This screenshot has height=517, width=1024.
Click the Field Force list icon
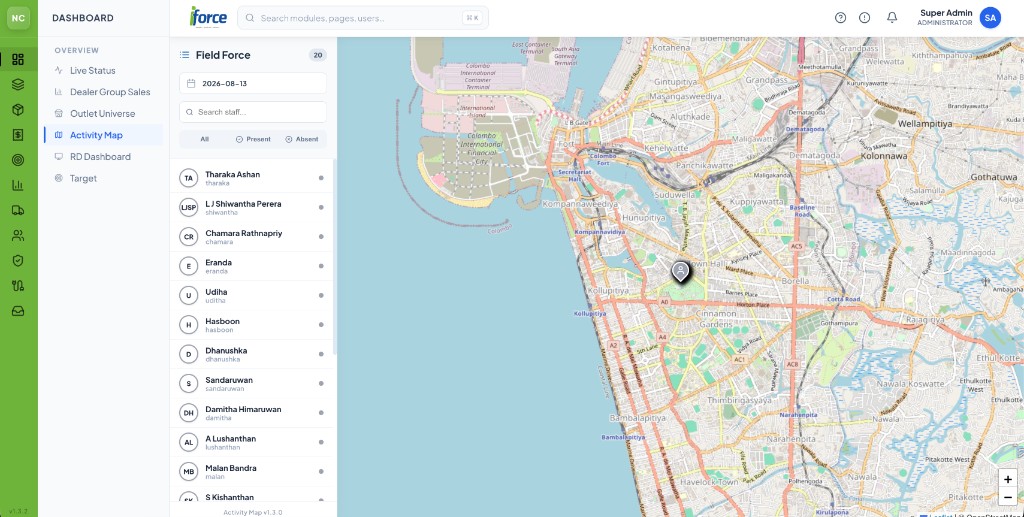185,55
